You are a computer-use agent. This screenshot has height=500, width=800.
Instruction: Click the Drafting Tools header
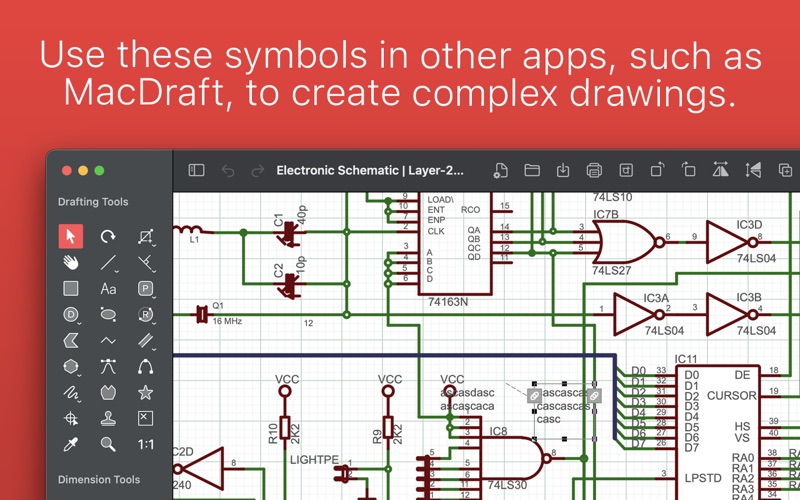tap(93, 202)
